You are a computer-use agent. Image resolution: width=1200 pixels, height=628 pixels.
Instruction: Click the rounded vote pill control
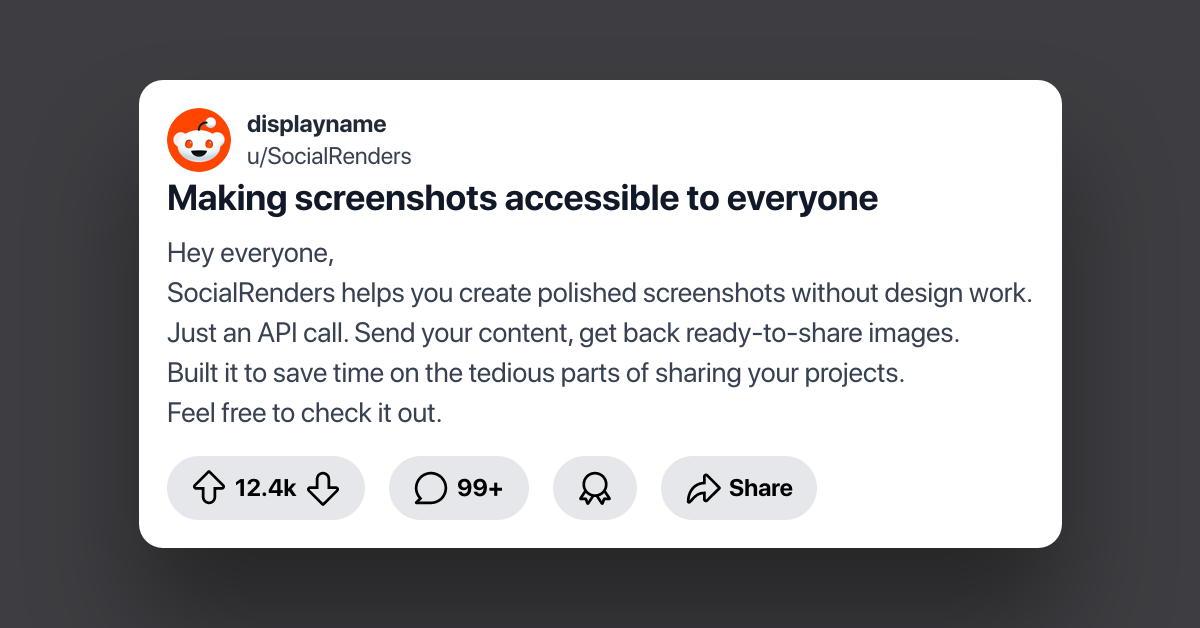[x=266, y=488]
